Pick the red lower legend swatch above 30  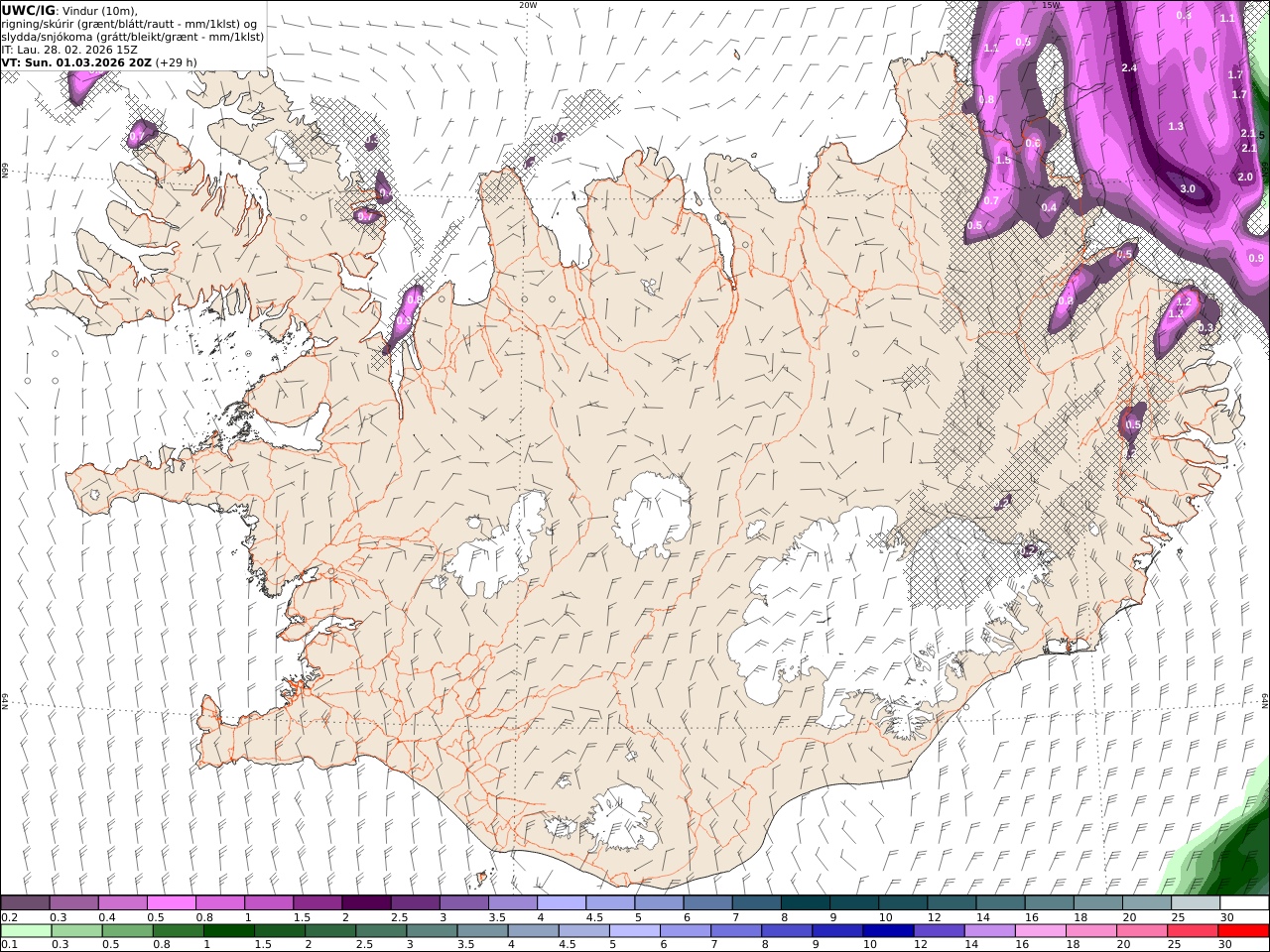(x=1244, y=930)
